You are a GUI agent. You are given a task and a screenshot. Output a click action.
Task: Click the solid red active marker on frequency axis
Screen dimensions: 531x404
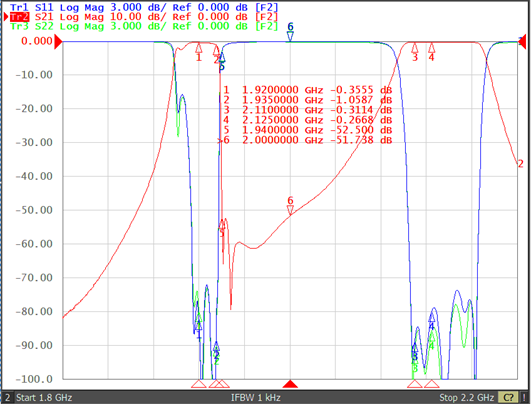tap(290, 384)
